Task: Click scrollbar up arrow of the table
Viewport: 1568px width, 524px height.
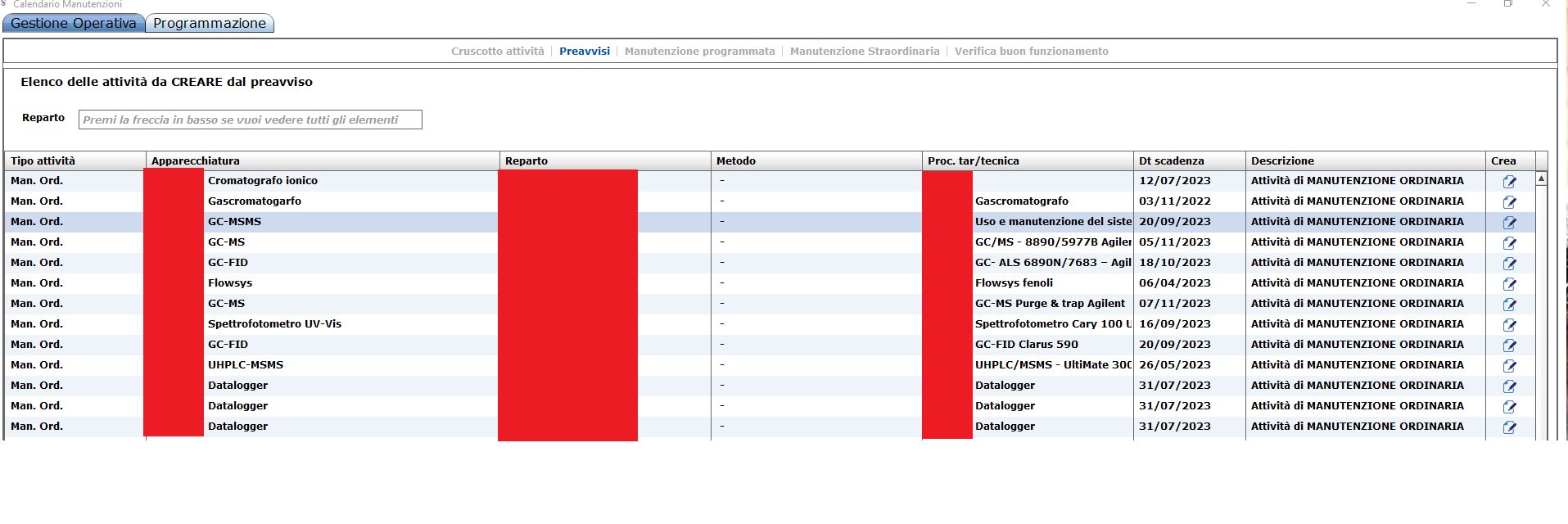Action: 1541,178
